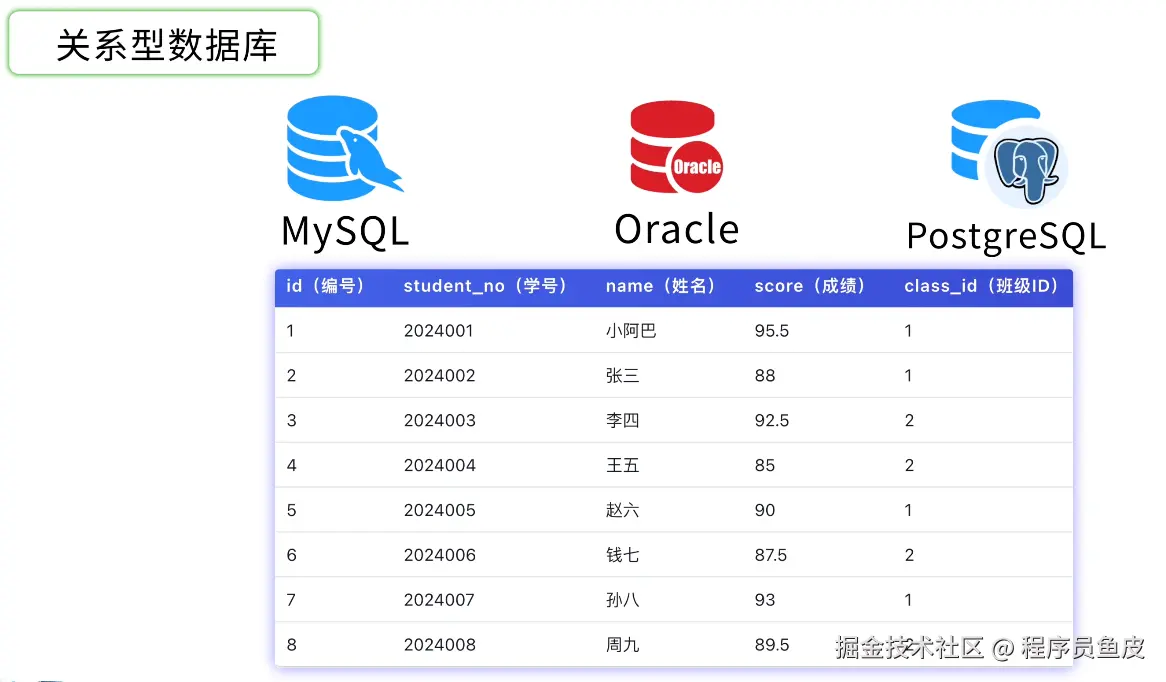Viewport: 1166px width, 682px height.
Task: Select the name cell 孙八
Action: pyautogui.click(x=622, y=600)
